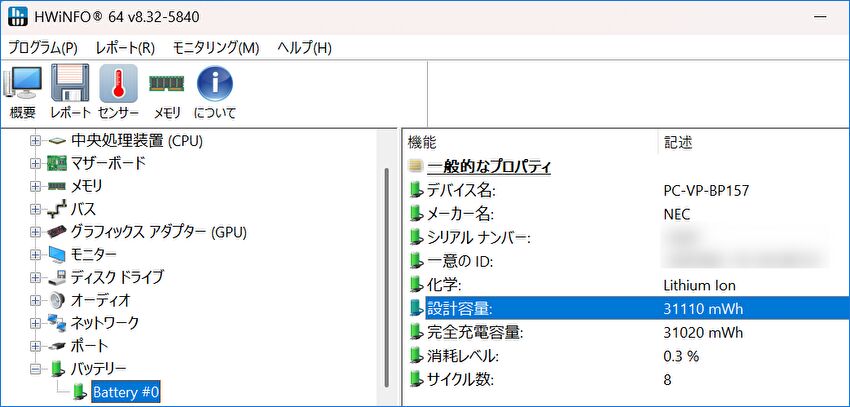Select Battery #0 in the tree
The width and height of the screenshot is (850, 407).
pyautogui.click(x=125, y=392)
